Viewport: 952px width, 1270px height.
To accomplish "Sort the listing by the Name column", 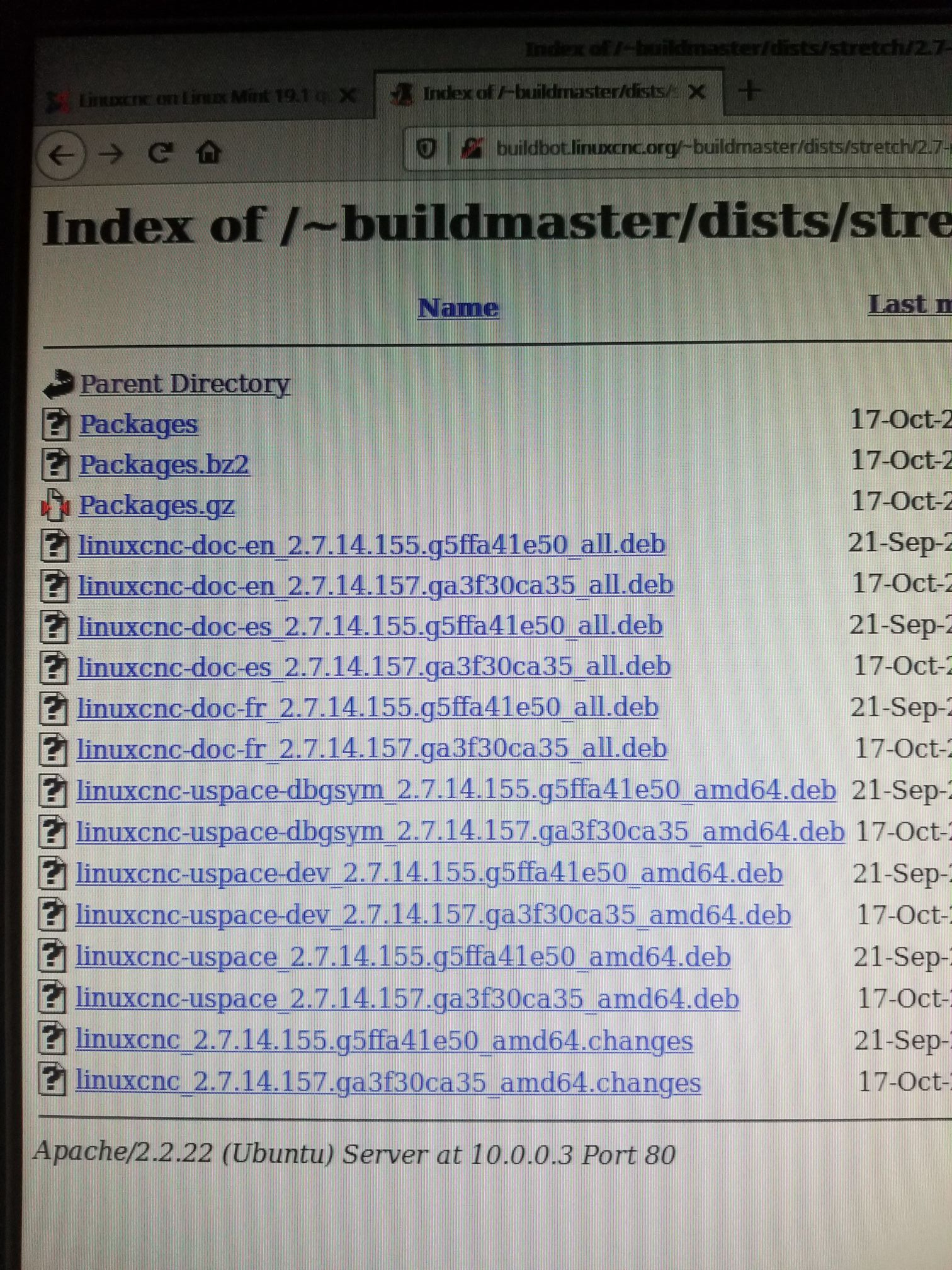I will coord(458,307).
